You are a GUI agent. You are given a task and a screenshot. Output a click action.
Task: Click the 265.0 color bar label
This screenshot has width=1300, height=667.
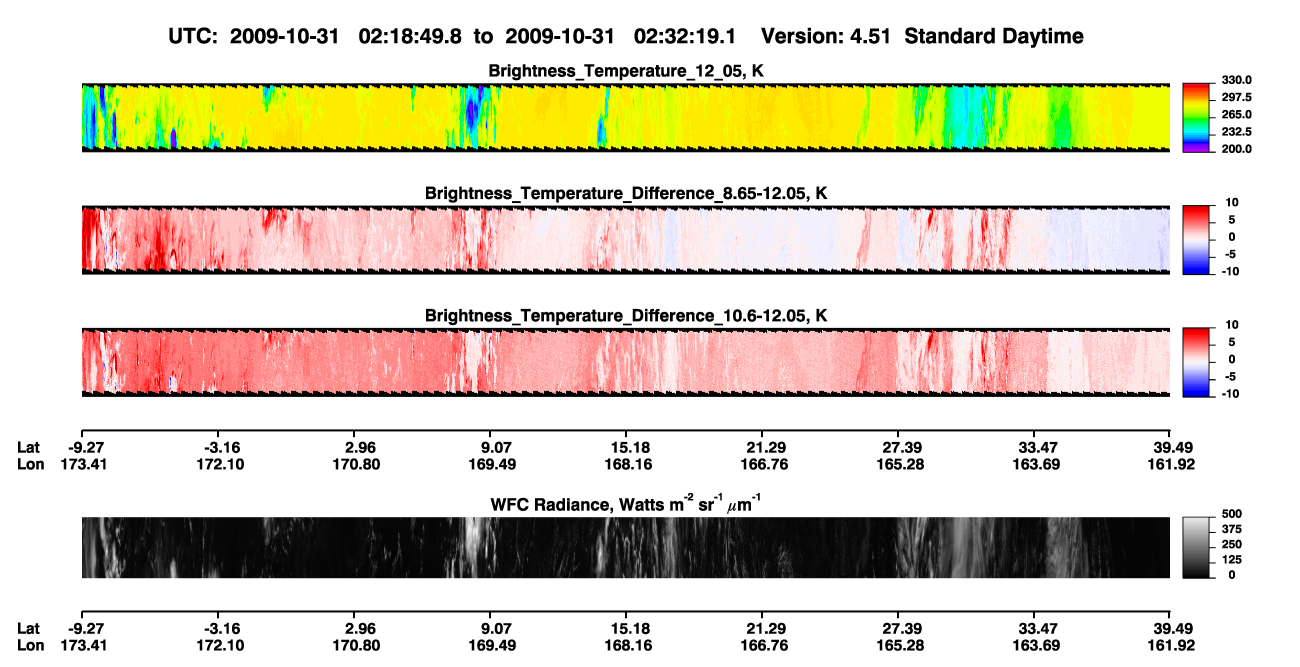click(x=1236, y=114)
